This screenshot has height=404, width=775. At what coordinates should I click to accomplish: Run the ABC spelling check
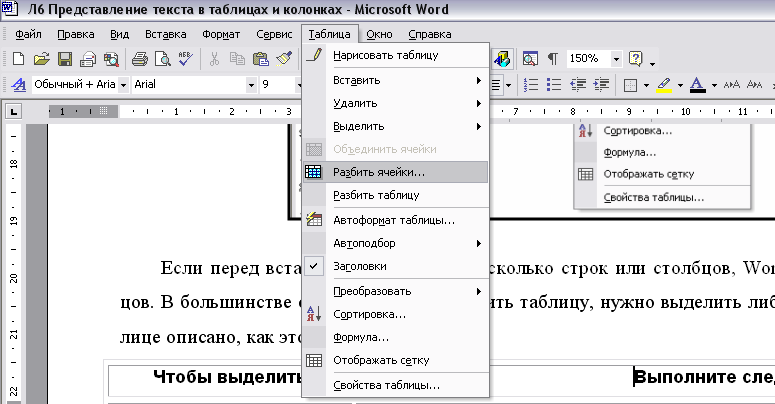tap(186, 59)
